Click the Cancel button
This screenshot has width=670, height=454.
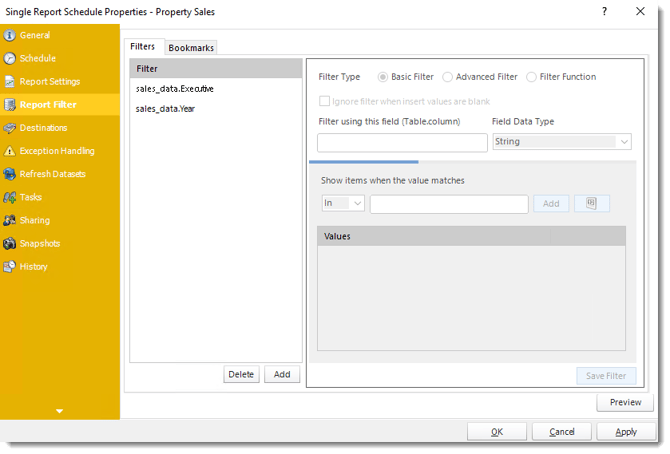pos(561,432)
